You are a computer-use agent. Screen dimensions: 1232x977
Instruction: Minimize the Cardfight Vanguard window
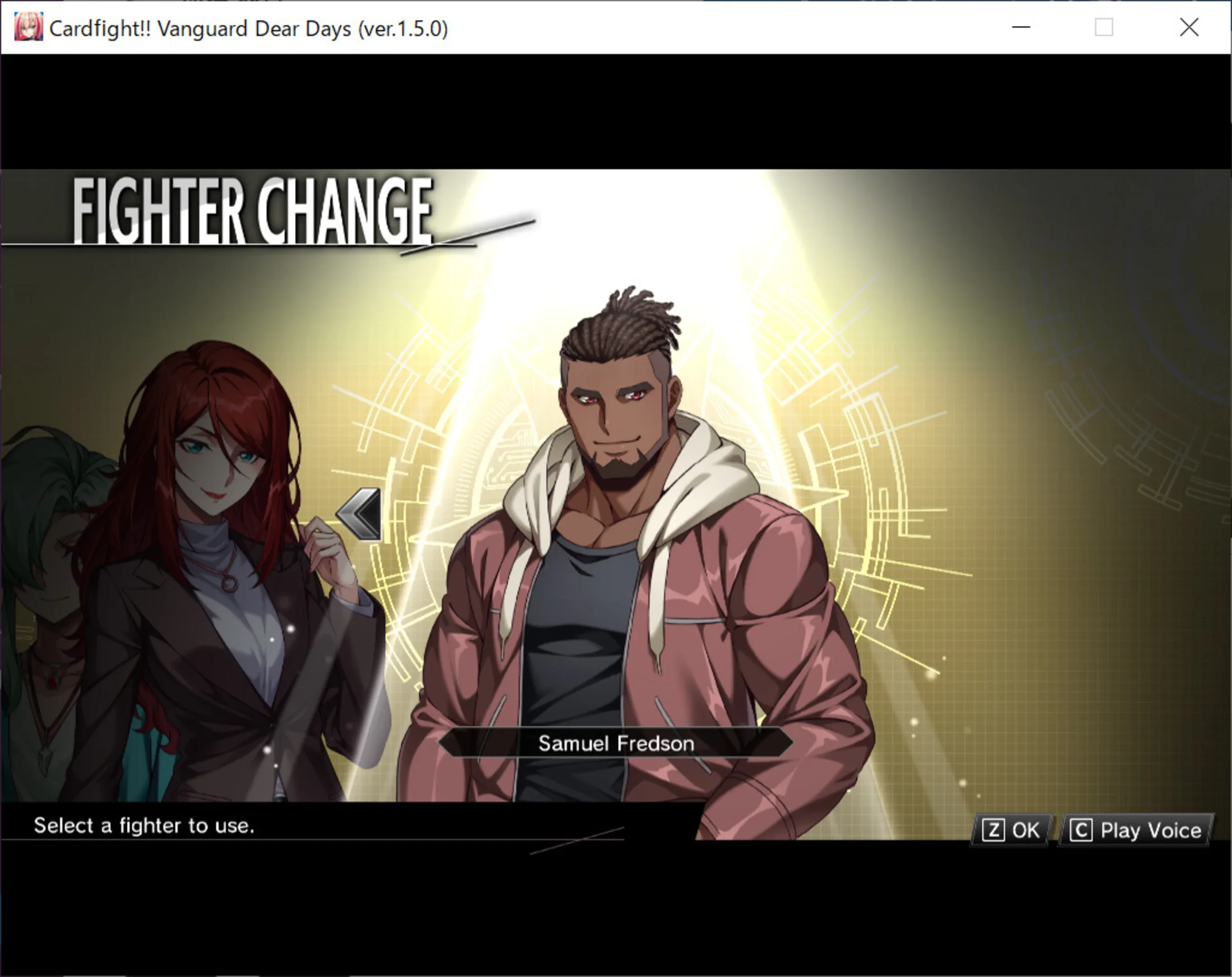coord(1021,27)
